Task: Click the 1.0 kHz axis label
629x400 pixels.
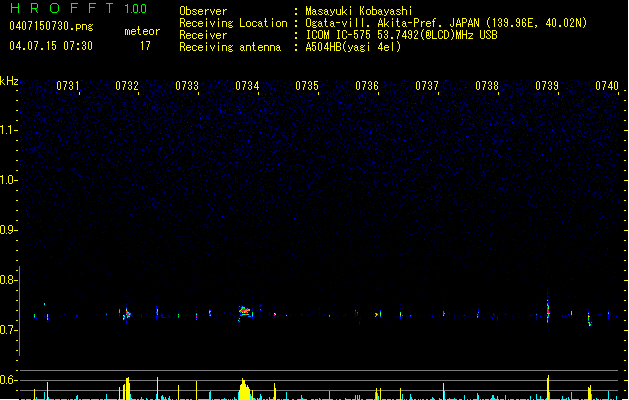Action: (8, 180)
